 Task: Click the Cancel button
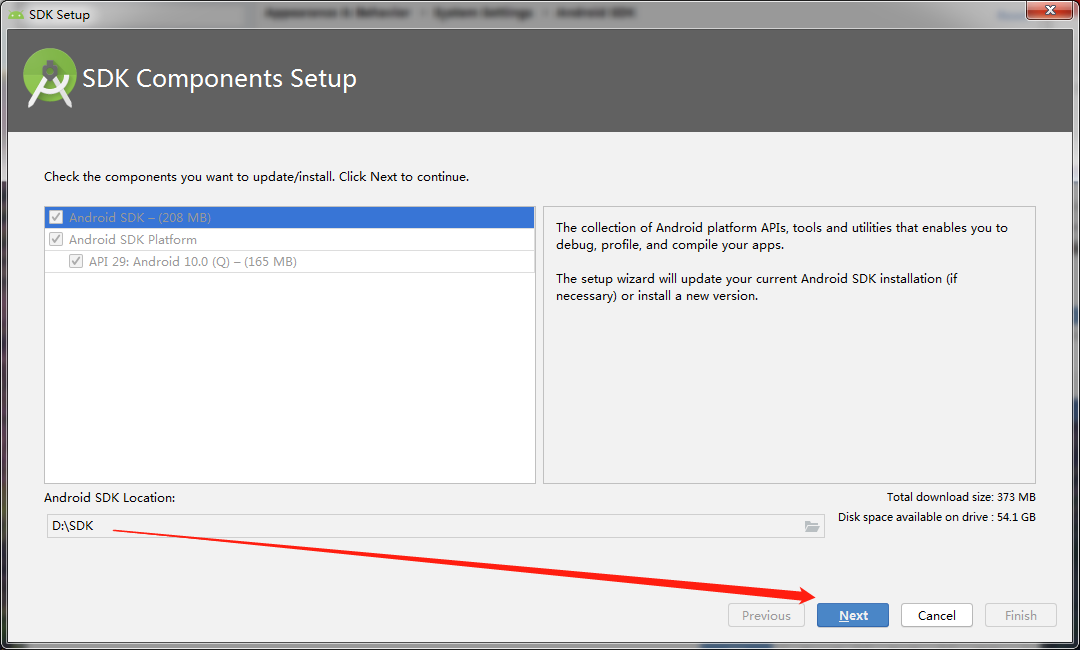point(936,615)
